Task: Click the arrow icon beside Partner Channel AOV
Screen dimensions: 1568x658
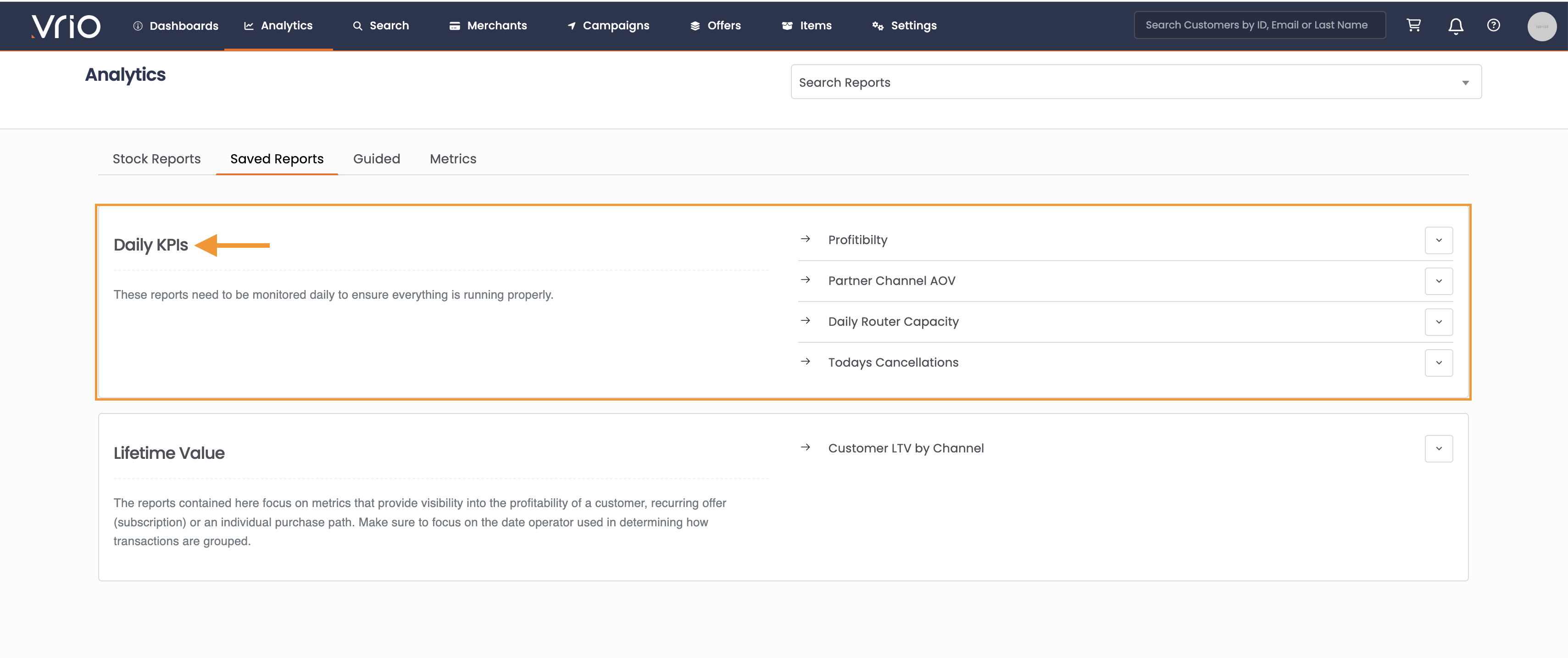Action: point(805,279)
